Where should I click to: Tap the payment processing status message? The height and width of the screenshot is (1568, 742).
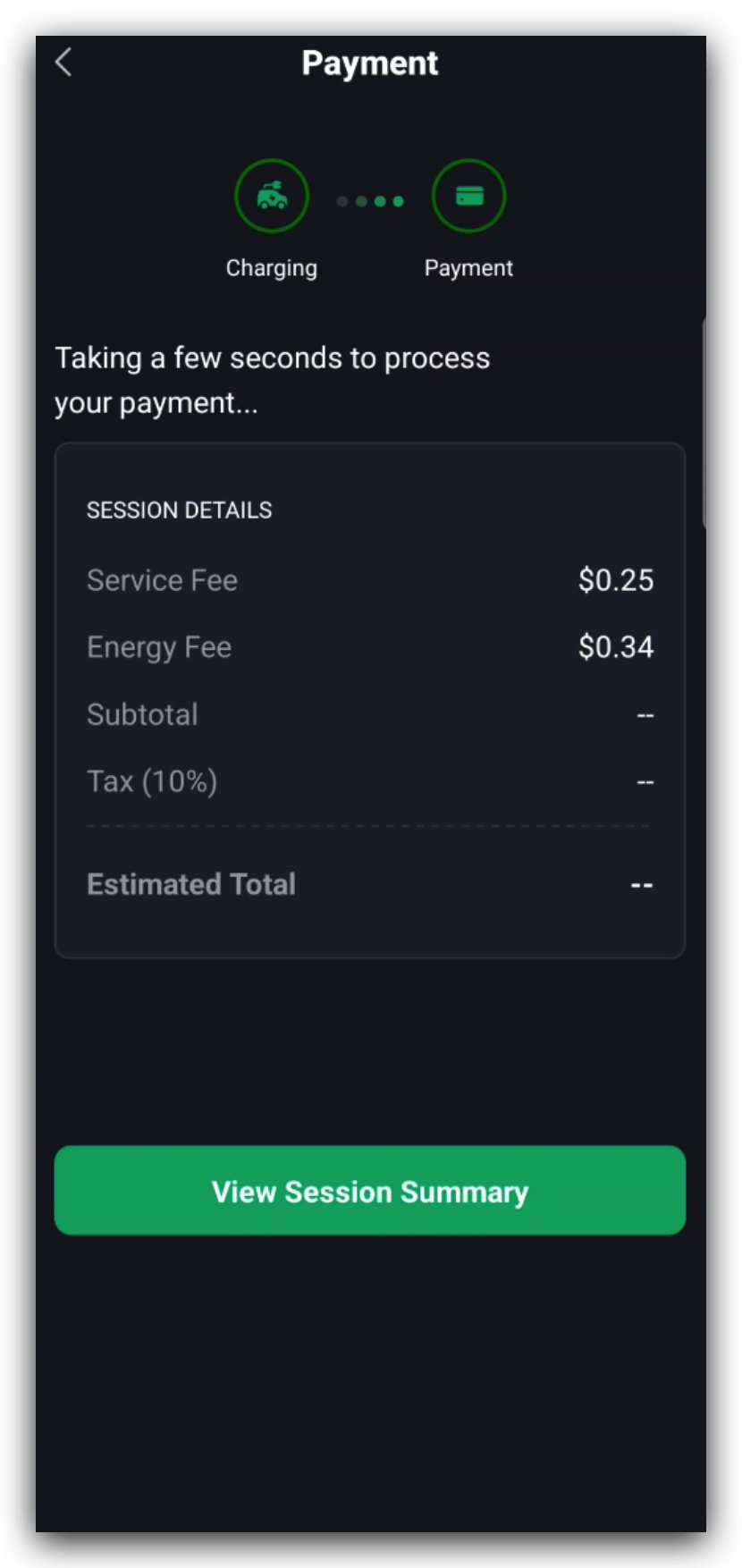click(272, 380)
